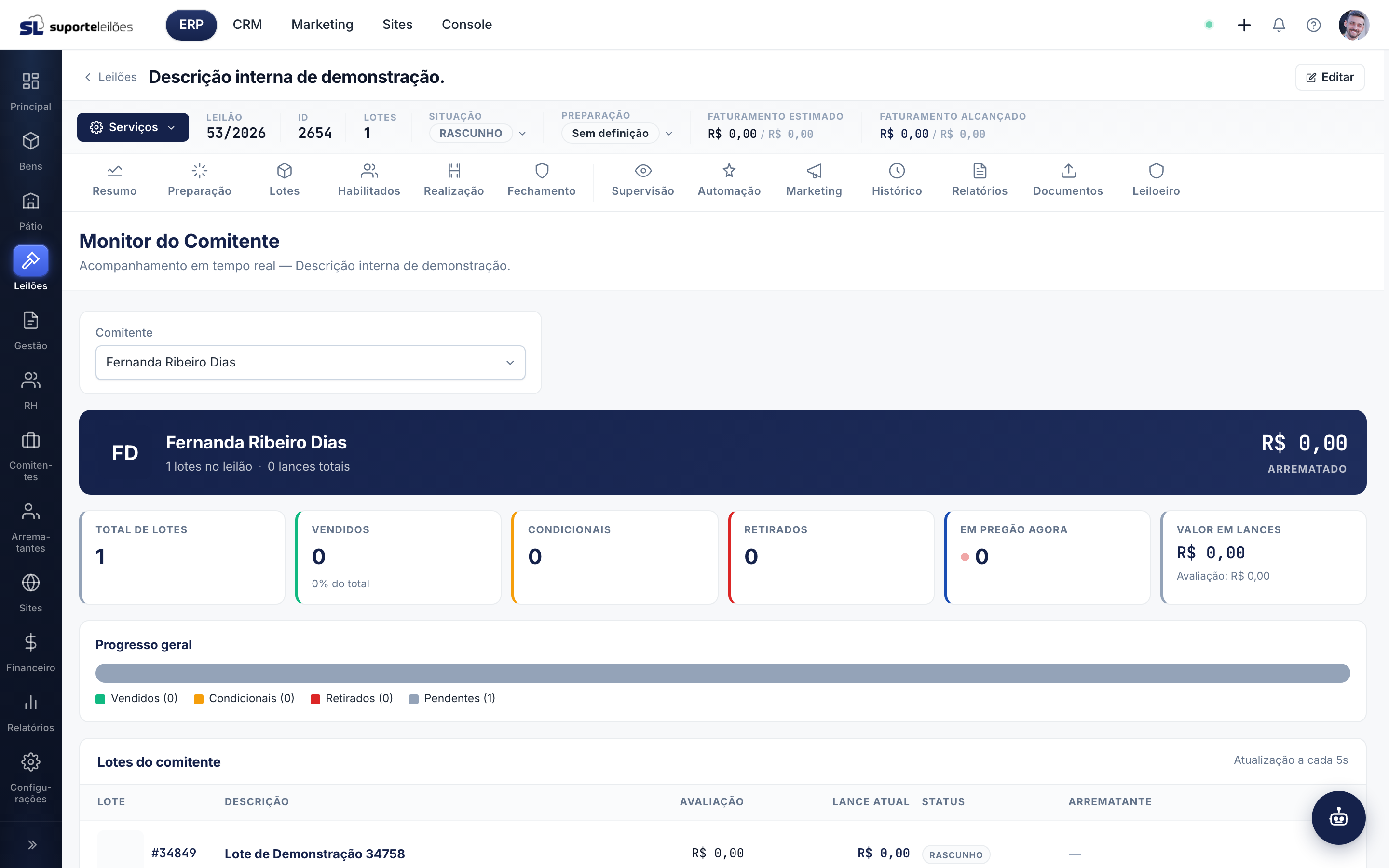Go back to Leilões link
1389x868 pixels.
(110, 77)
